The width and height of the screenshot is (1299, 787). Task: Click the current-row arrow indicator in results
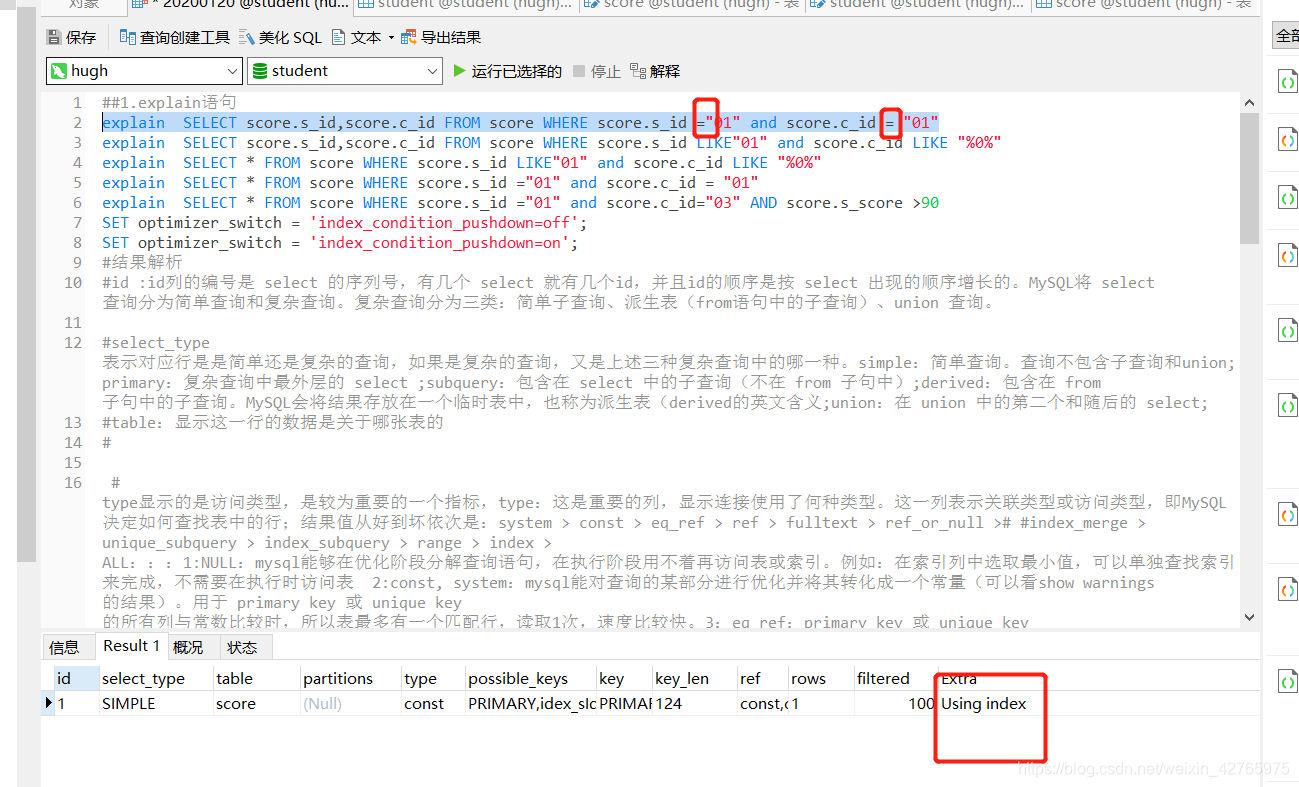click(x=48, y=703)
